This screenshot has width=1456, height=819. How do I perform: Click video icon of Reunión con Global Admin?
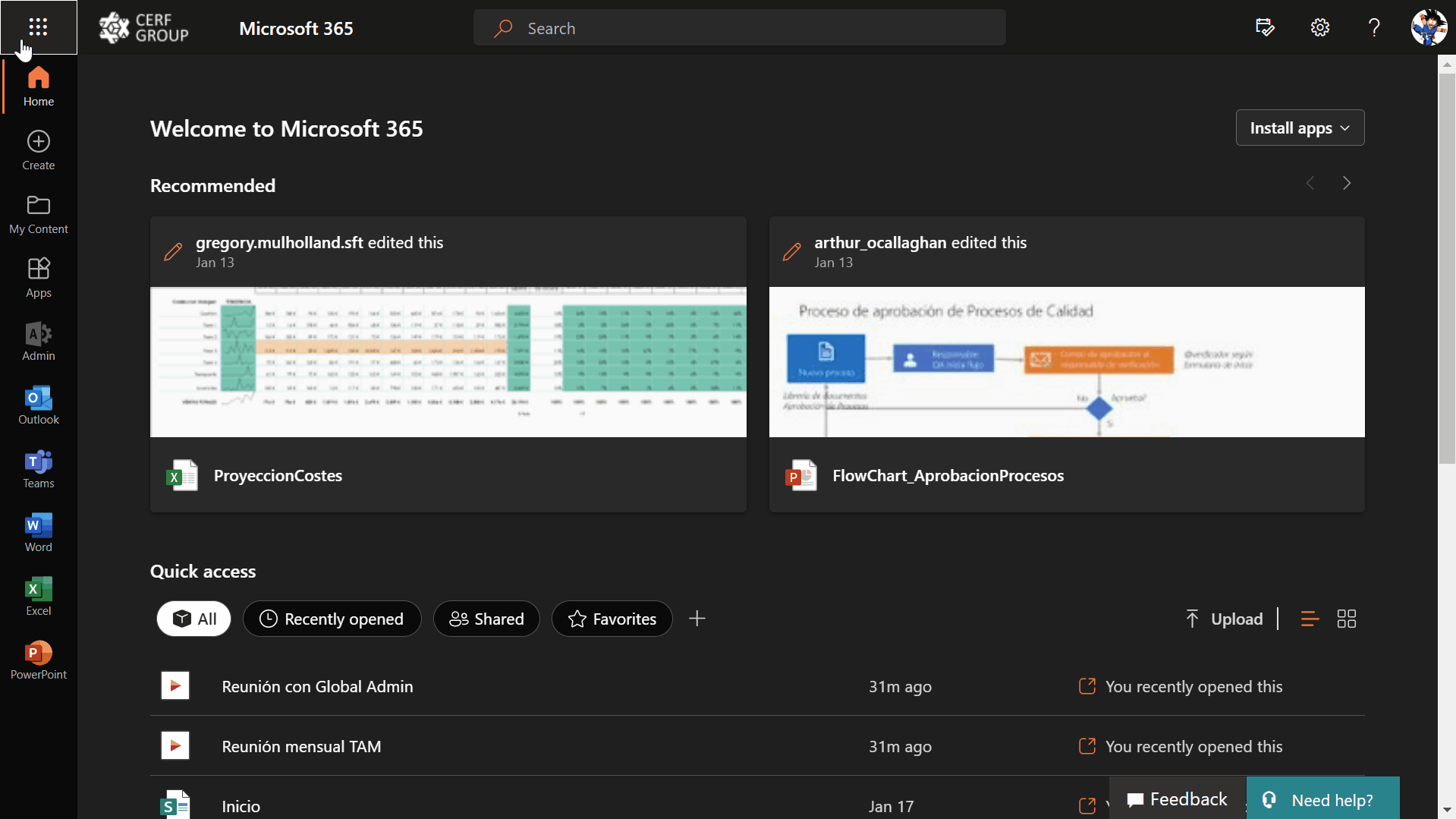(175, 685)
